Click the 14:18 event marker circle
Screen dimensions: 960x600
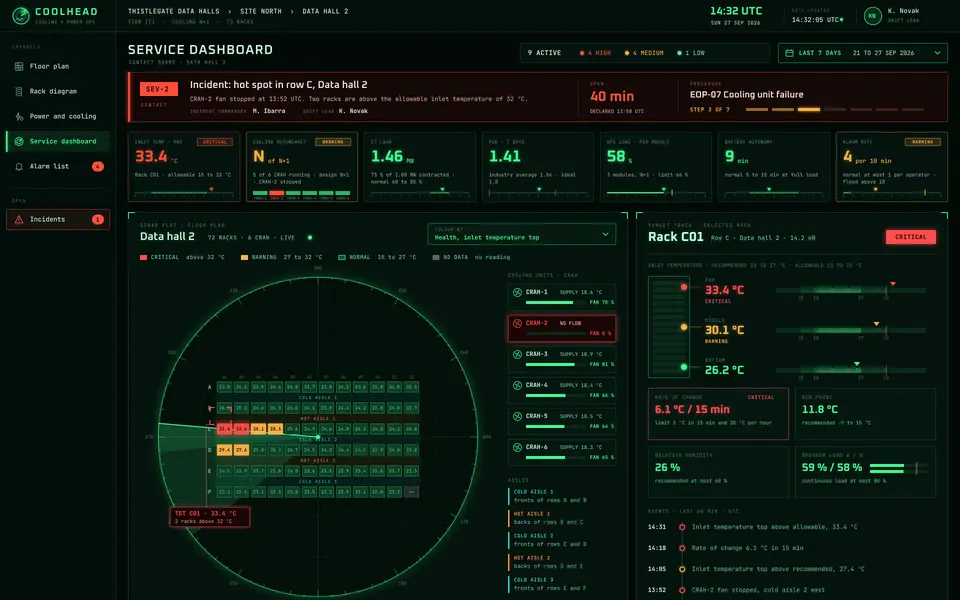point(682,548)
